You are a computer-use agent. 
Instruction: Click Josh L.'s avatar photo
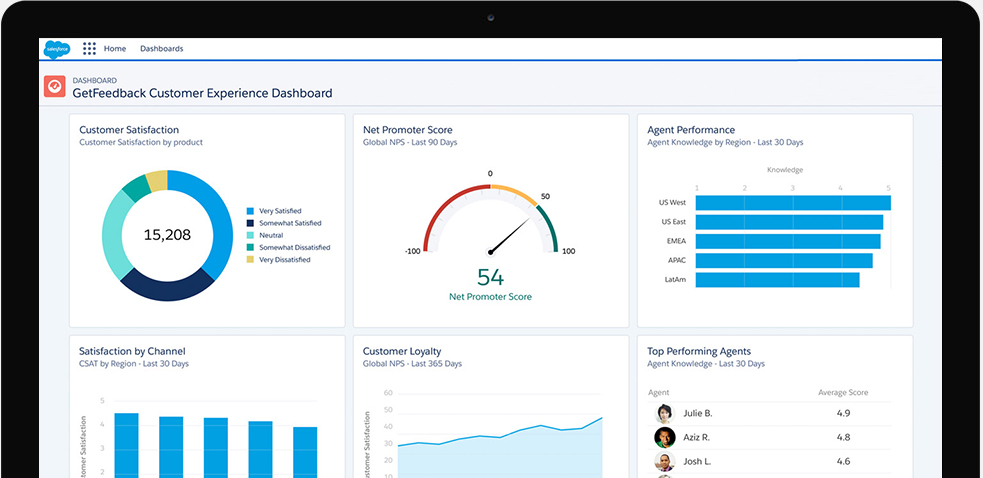point(664,461)
